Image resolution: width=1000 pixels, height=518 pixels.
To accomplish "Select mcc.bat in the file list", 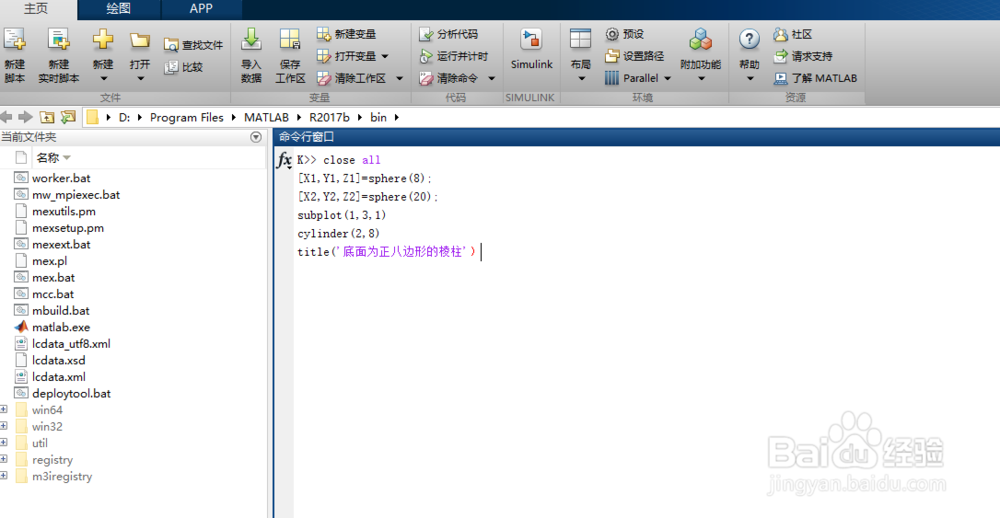I will pos(53,294).
